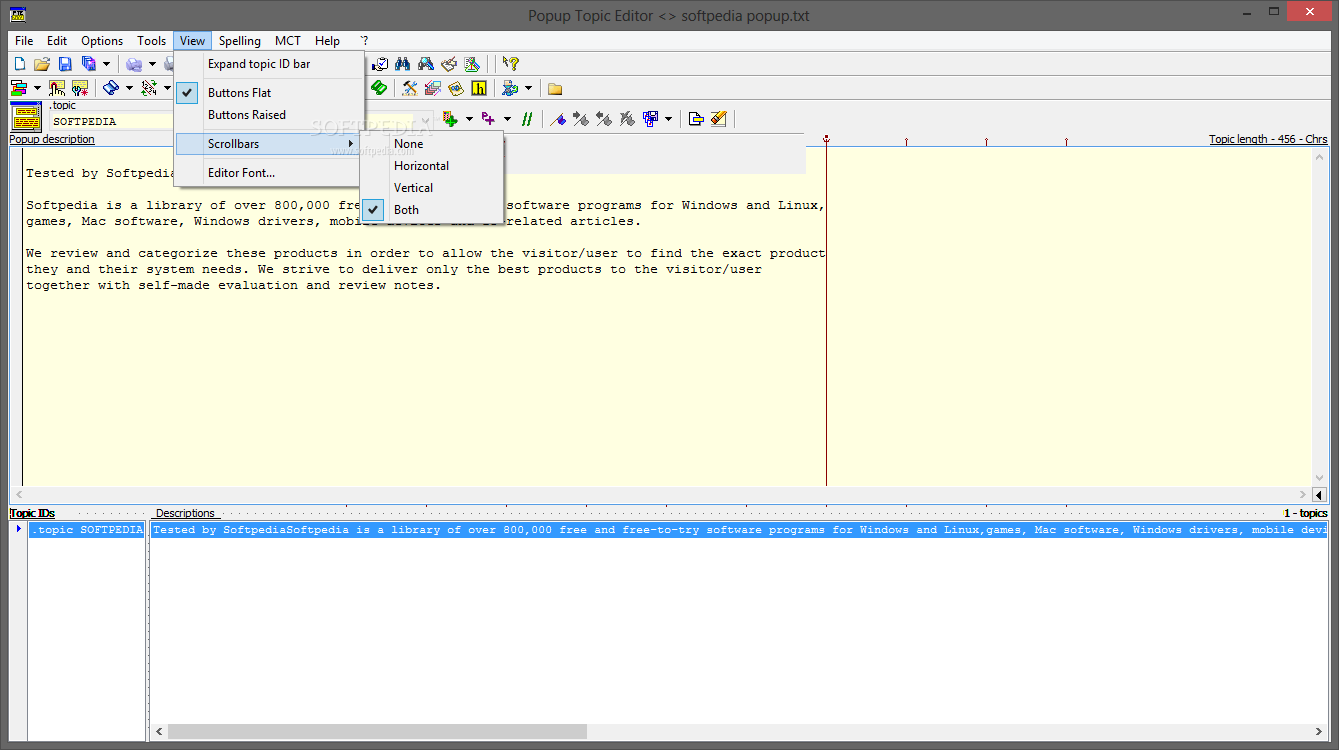Open the MCT menu
This screenshot has width=1339, height=750.
pyautogui.click(x=288, y=41)
